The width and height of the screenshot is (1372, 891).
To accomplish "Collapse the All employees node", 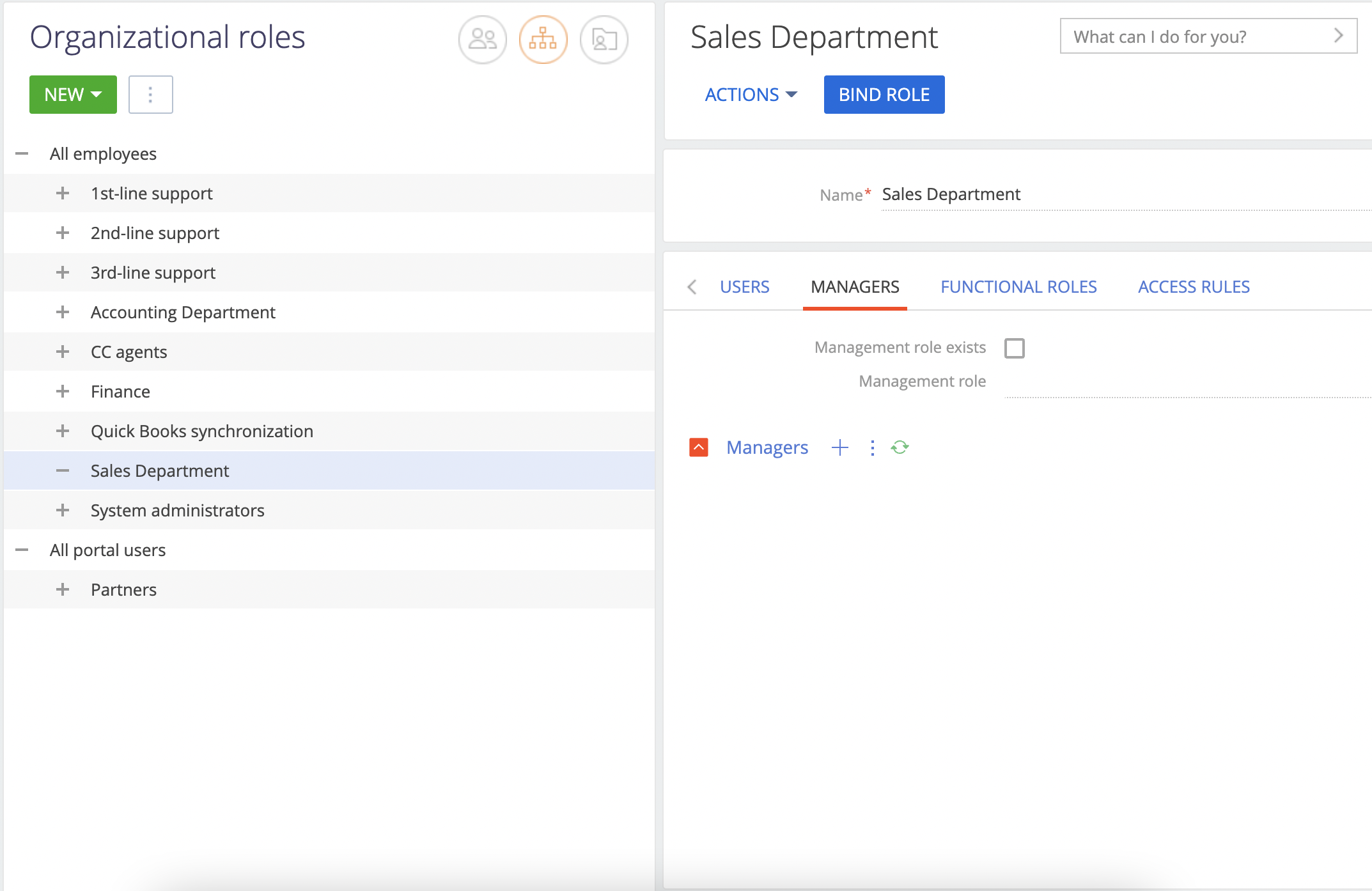I will (x=22, y=154).
